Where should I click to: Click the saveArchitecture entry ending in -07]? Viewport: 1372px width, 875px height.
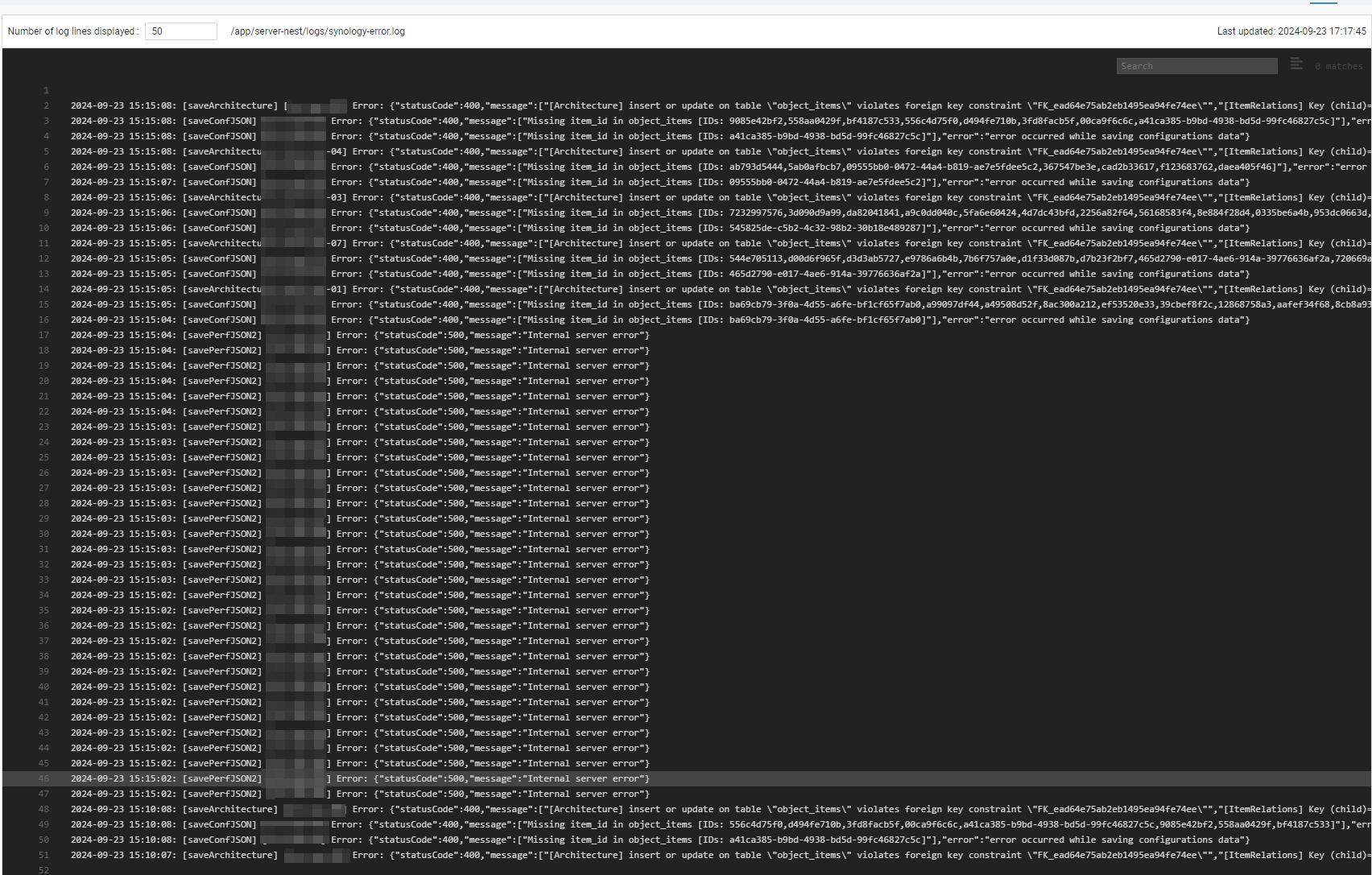click(720, 243)
